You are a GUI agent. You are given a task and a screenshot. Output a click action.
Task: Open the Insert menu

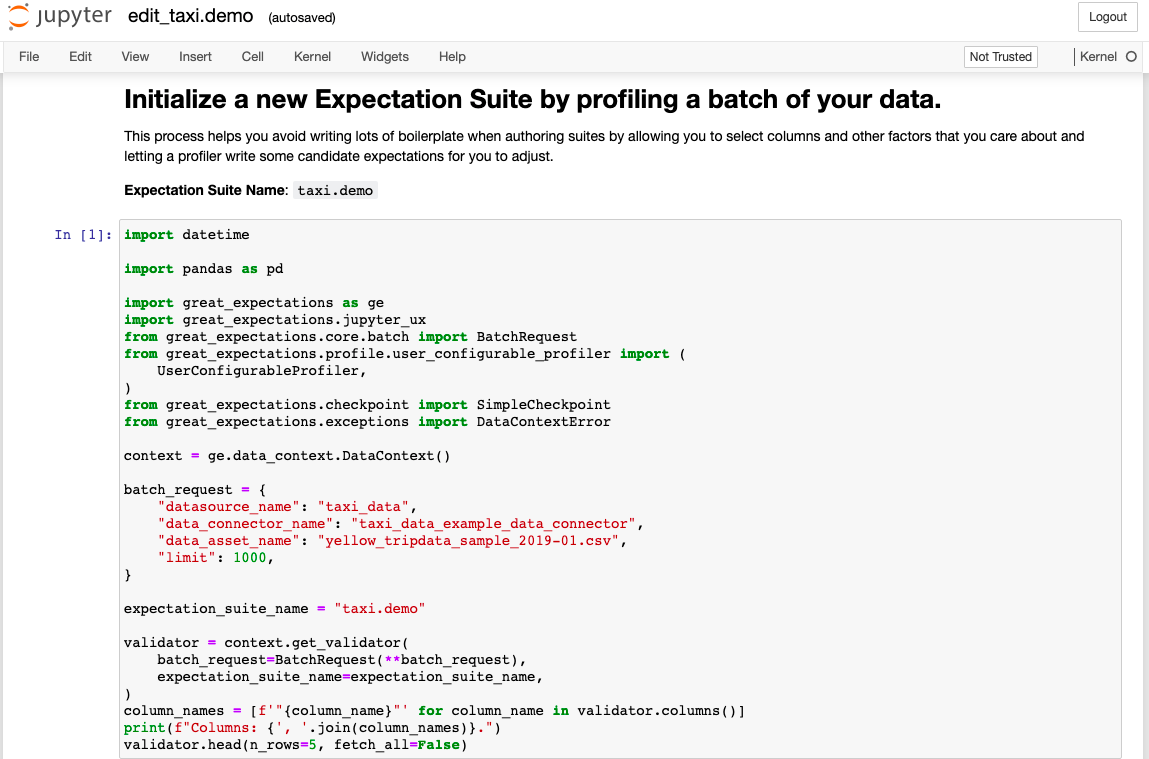[196, 57]
